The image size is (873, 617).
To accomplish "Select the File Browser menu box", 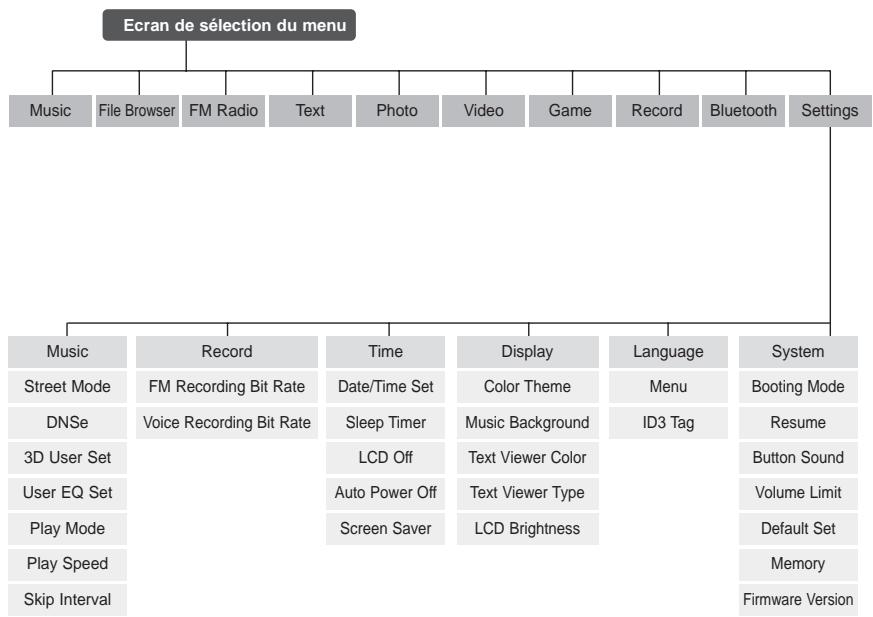I will click(137, 111).
